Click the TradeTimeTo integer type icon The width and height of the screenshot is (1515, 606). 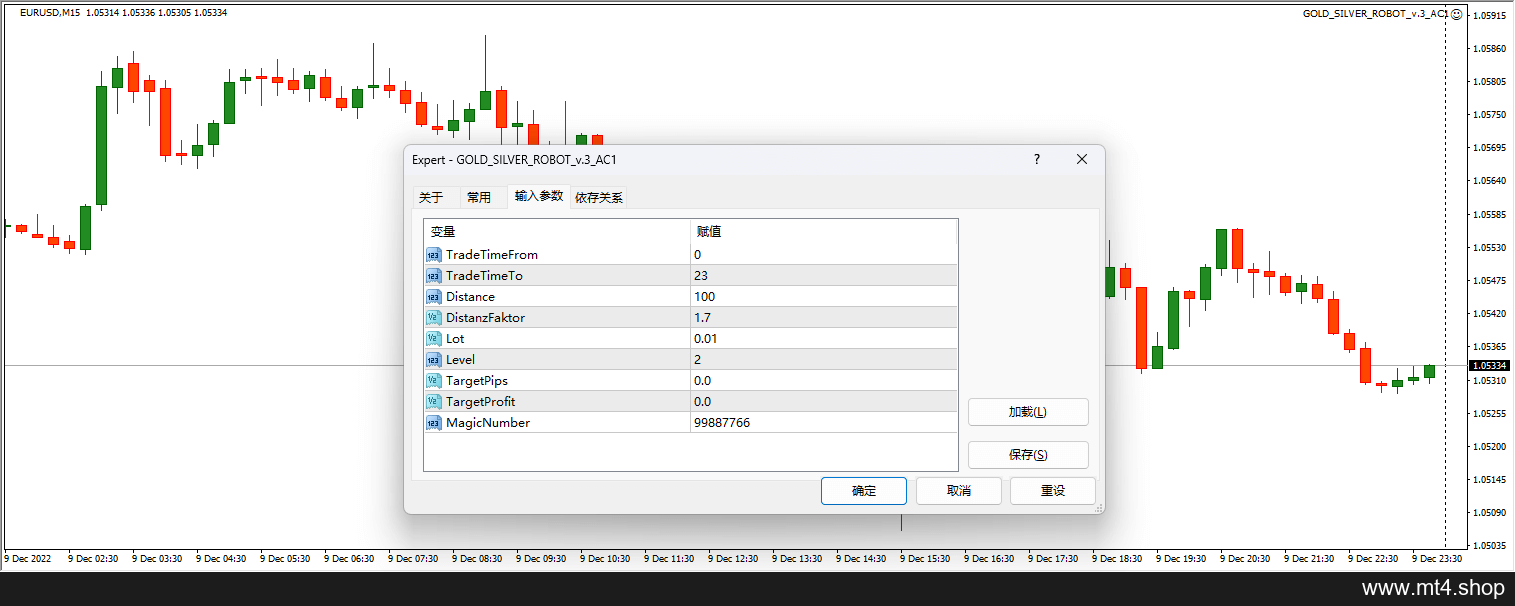pos(434,276)
